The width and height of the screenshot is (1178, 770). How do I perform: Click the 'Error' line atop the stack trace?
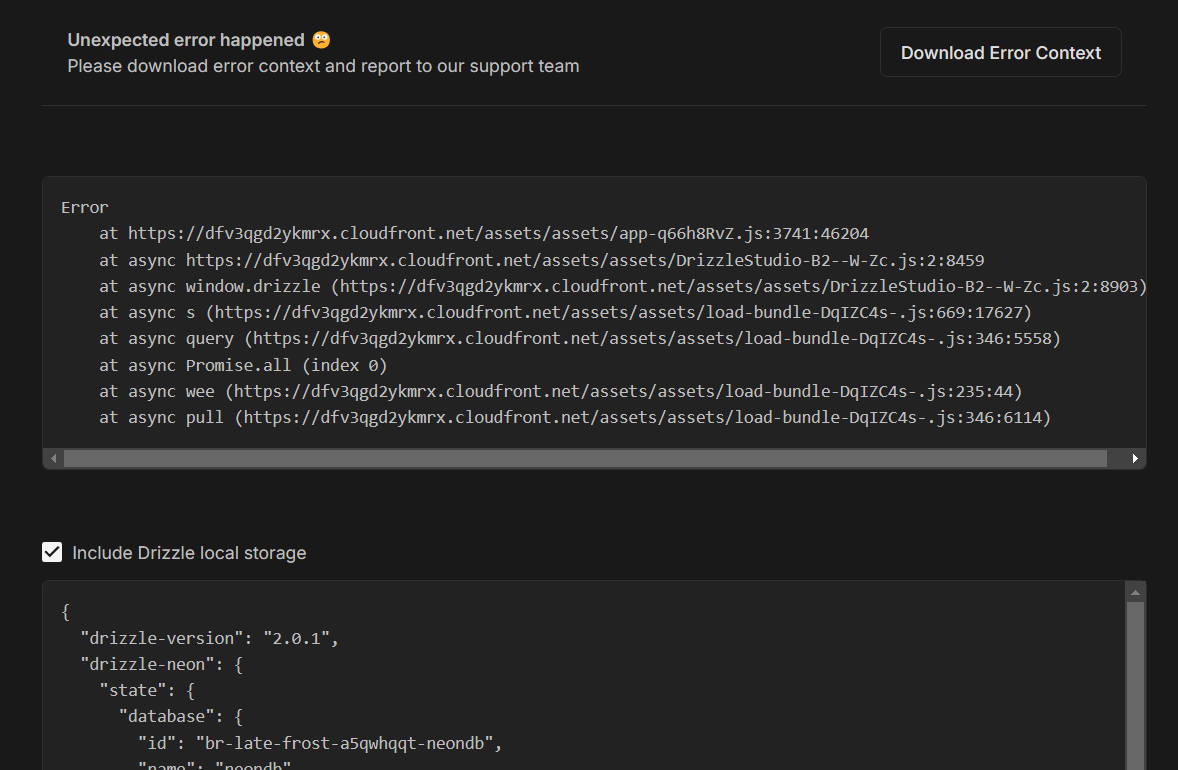click(x=85, y=207)
